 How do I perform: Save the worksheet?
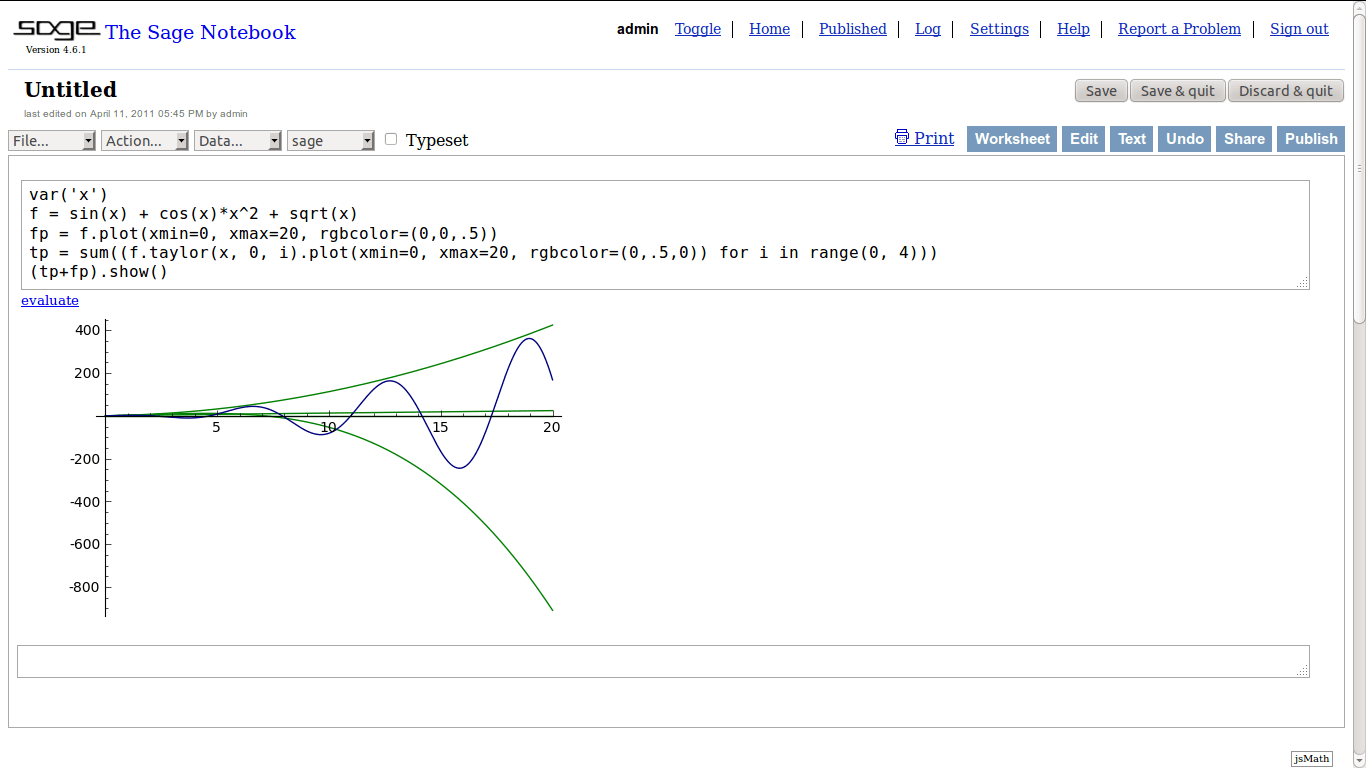click(1100, 90)
